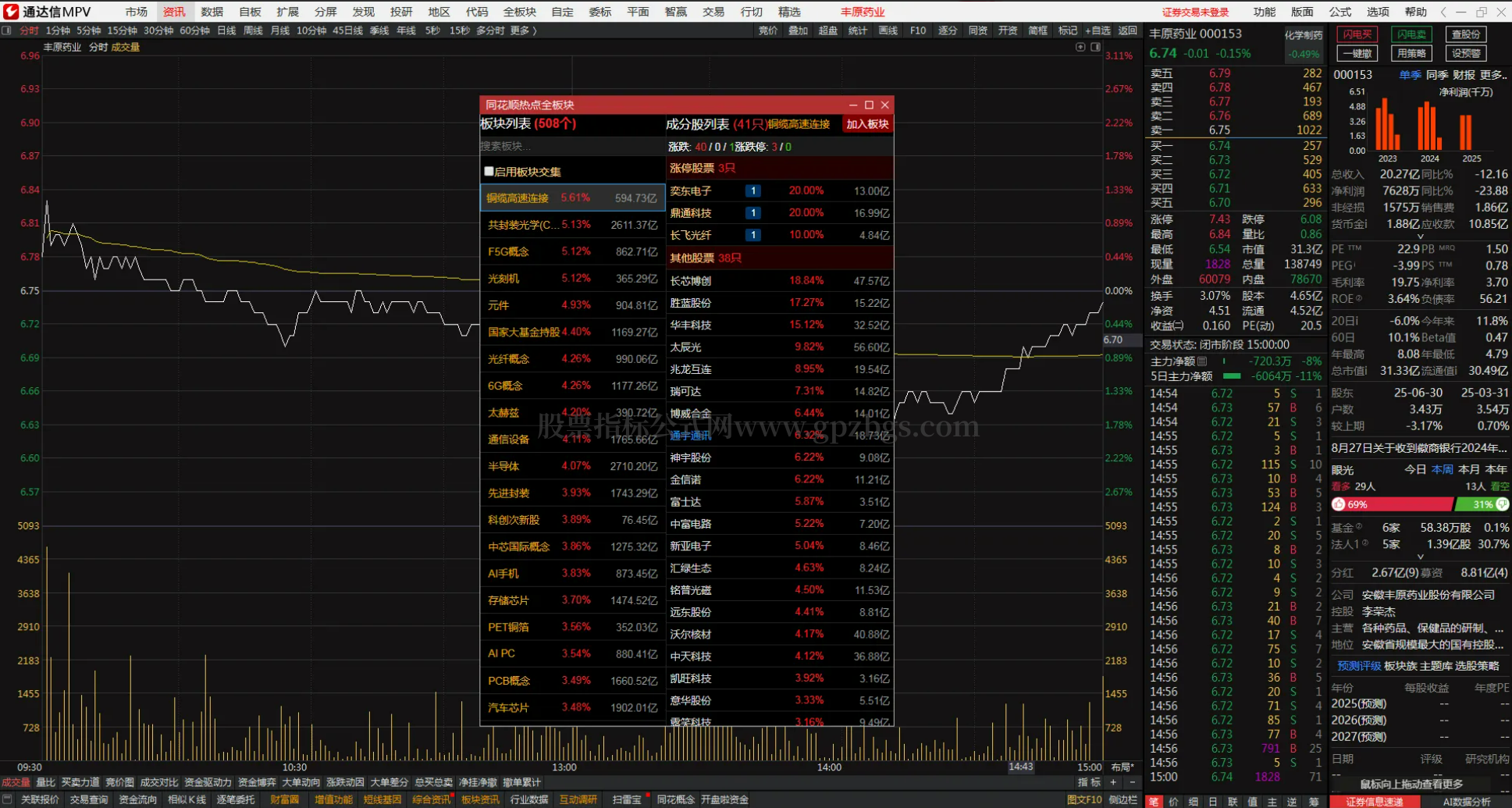This screenshot has width=1512, height=808.
Task: Maximize the 同花顺热点全板块 popup
Action: coord(869,105)
